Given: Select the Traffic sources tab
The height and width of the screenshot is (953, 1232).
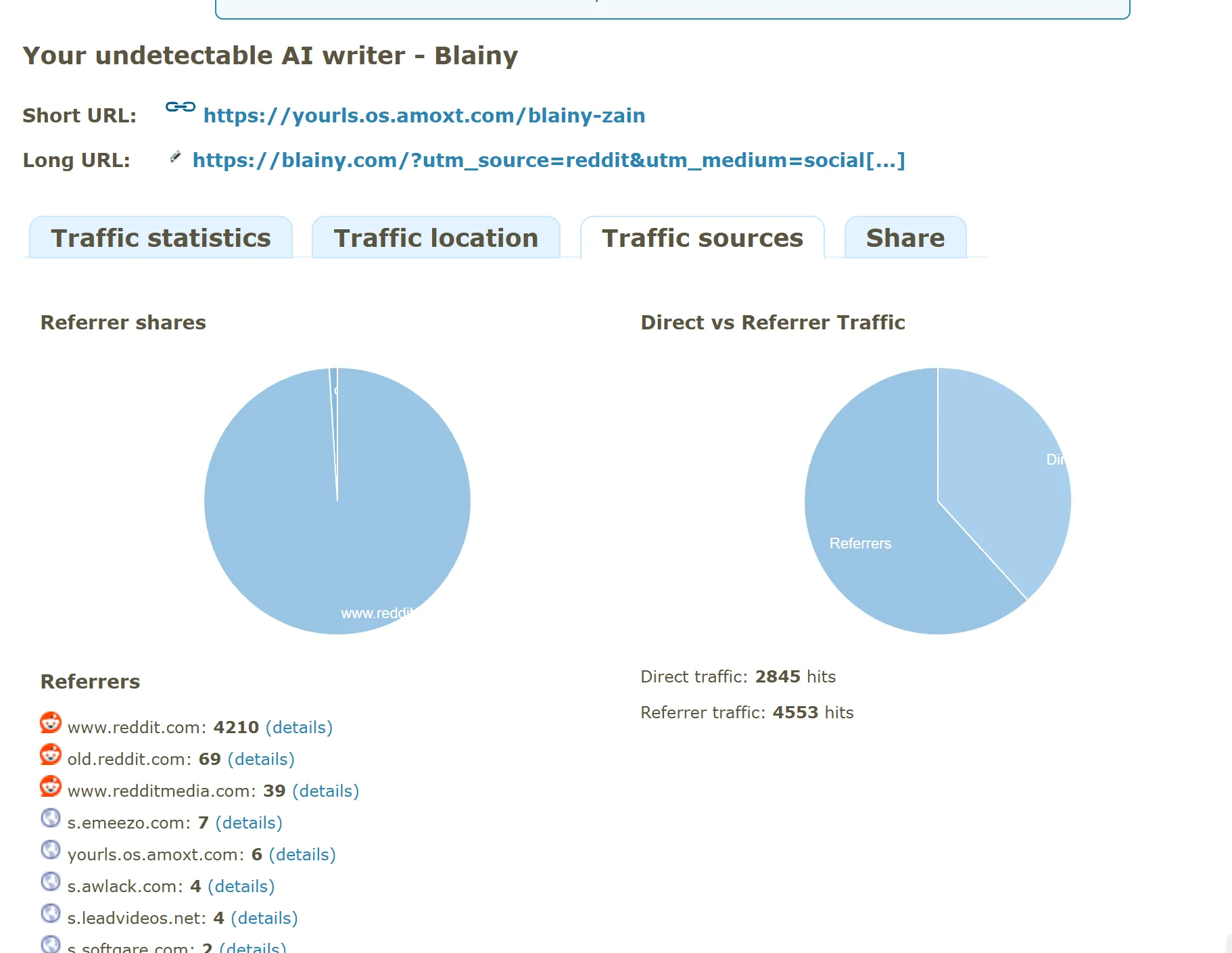Looking at the screenshot, I should (x=703, y=237).
